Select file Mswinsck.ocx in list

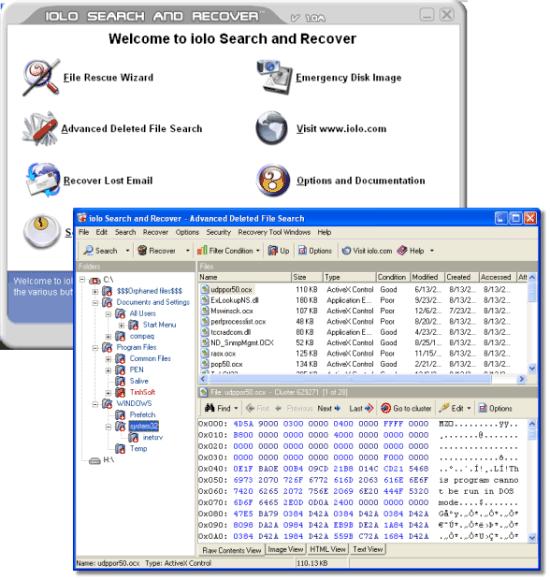[x=232, y=311]
